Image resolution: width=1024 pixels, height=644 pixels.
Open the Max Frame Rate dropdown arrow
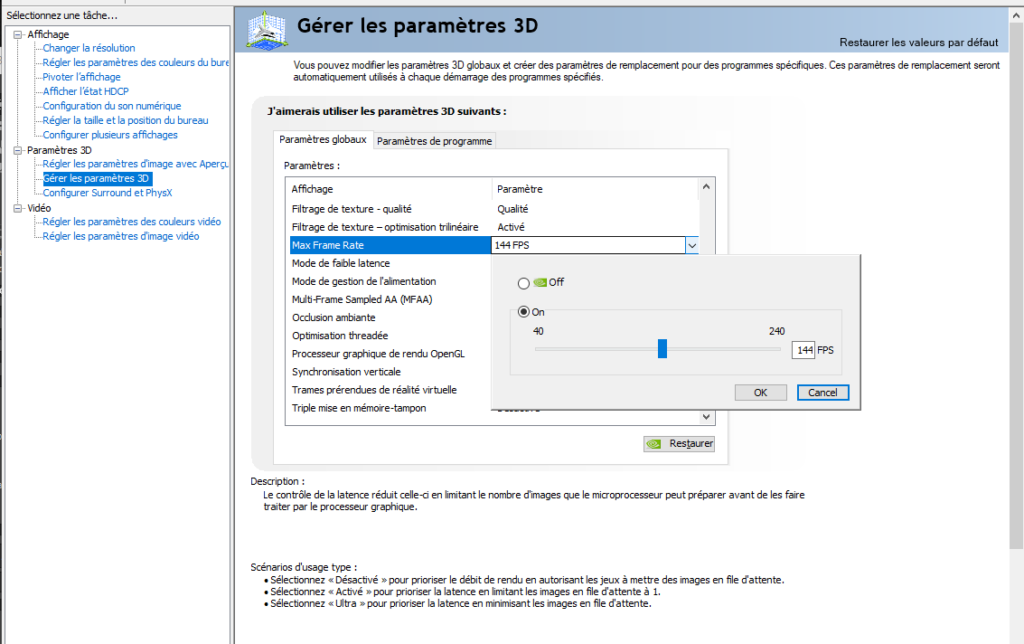(690, 245)
